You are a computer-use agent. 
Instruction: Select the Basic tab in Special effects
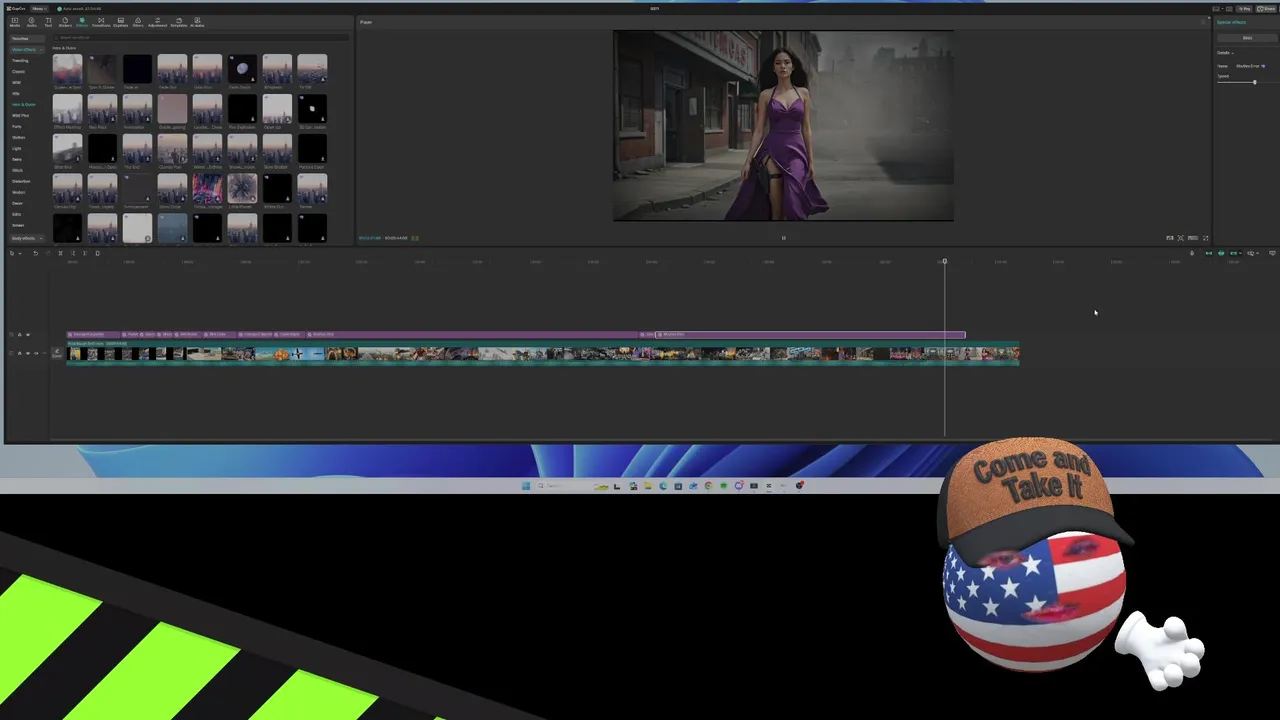tap(1247, 38)
